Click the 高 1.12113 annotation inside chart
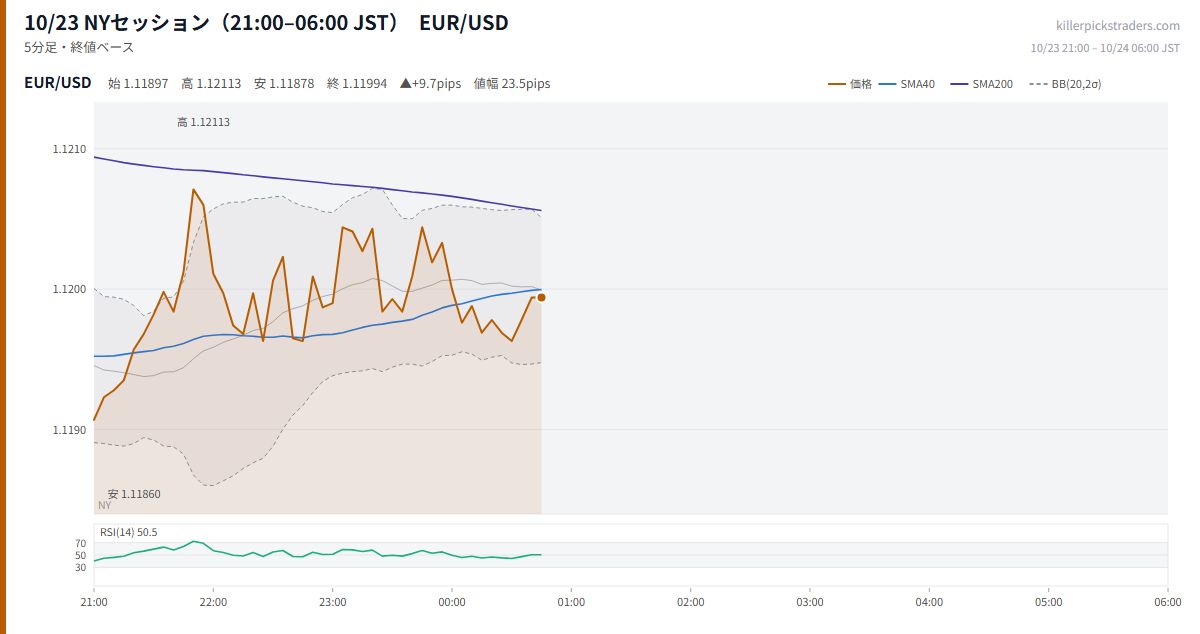 click(203, 122)
